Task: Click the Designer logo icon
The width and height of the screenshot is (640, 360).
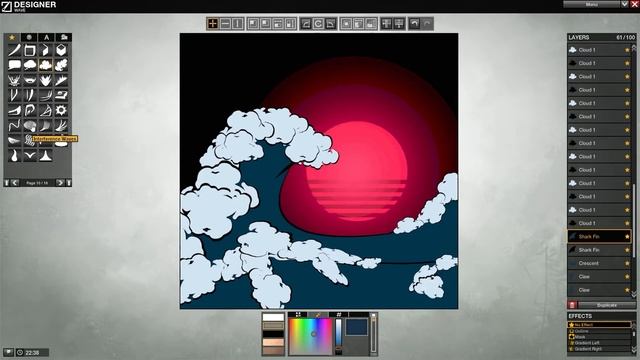Action: [x=7, y=6]
